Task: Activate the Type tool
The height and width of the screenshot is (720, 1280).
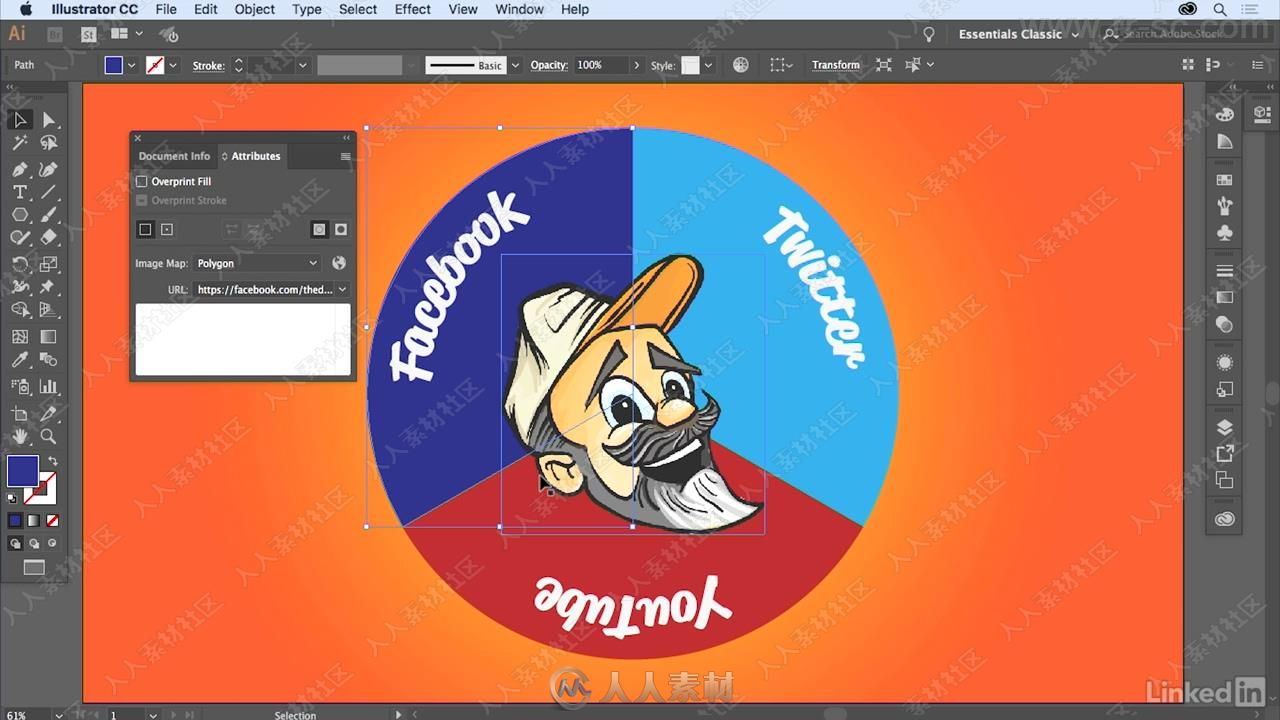Action: coord(19,192)
